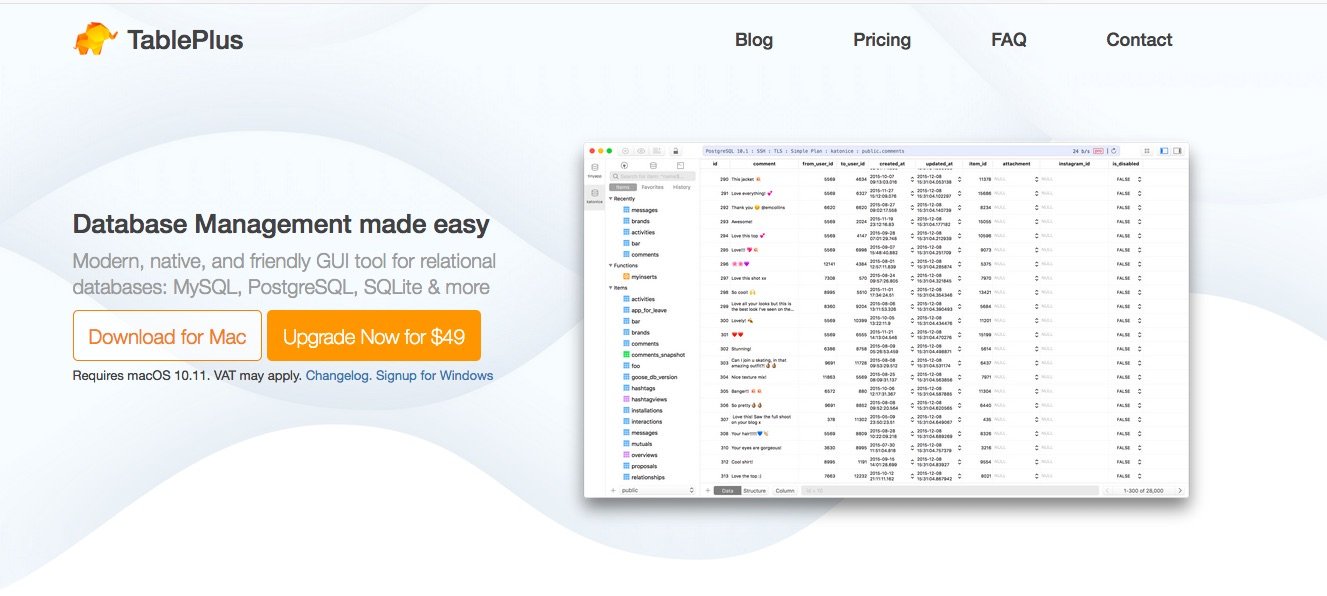Screen dimensions: 1327x596
Task: Click the Download for Mac button
Action: point(167,336)
